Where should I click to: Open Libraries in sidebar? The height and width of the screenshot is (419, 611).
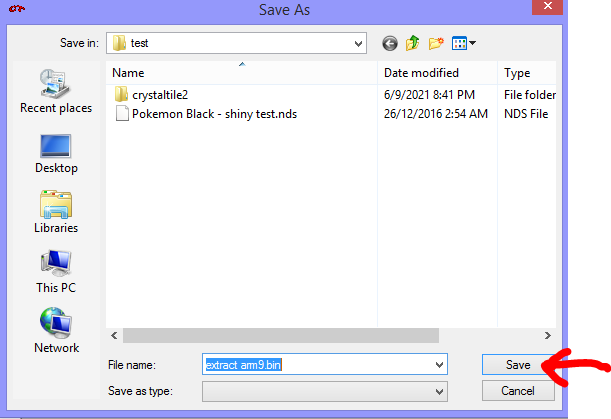pos(56,212)
